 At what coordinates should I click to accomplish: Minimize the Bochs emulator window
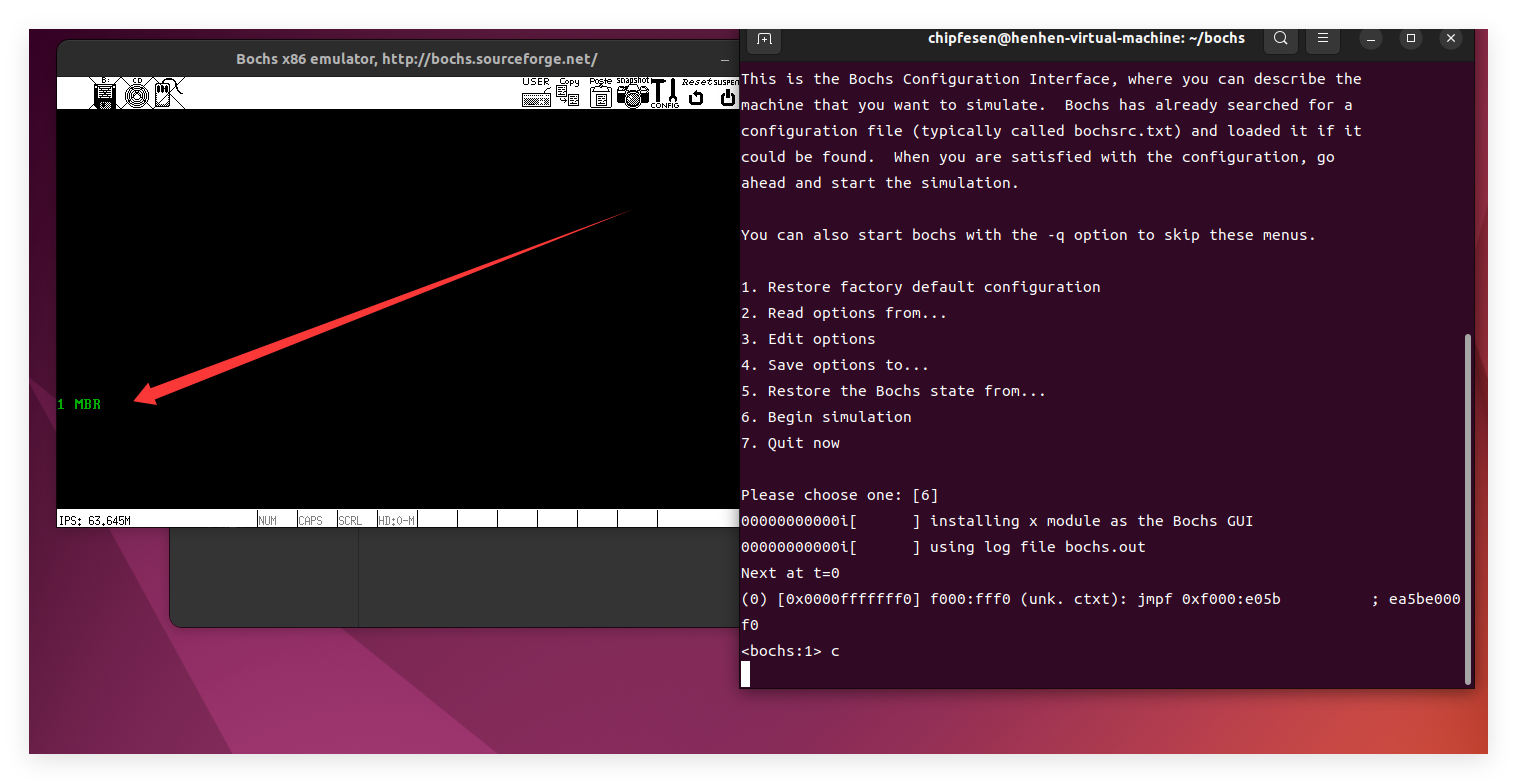tap(725, 60)
